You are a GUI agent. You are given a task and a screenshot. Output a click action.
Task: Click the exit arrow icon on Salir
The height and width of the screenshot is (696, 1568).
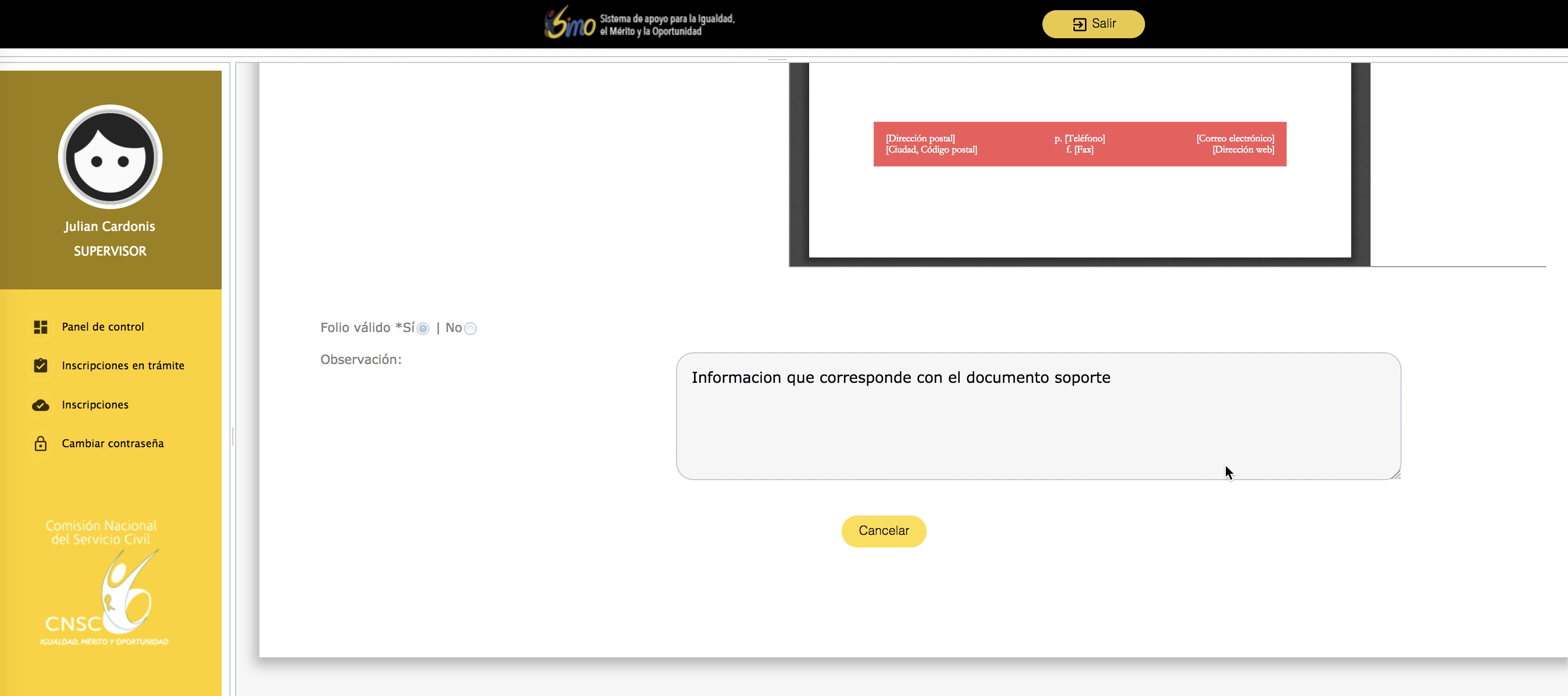point(1079,24)
